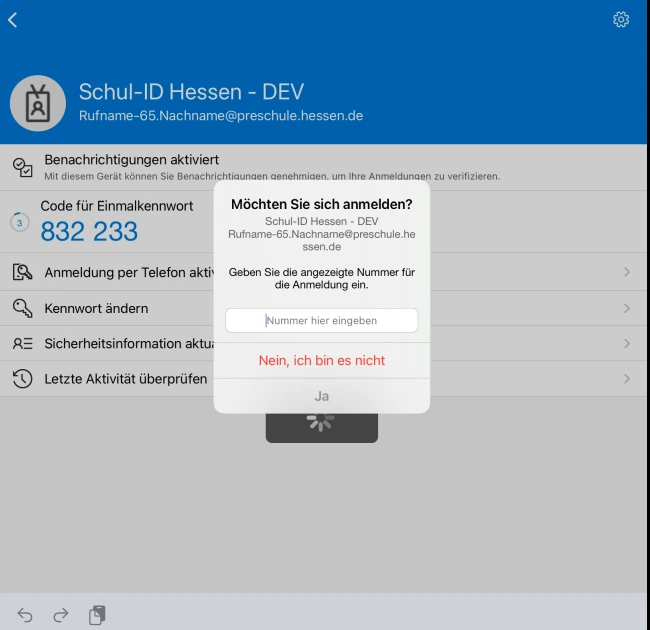
Task: Expand the Sicherheitsinformation row chevron
Action: tap(627, 344)
